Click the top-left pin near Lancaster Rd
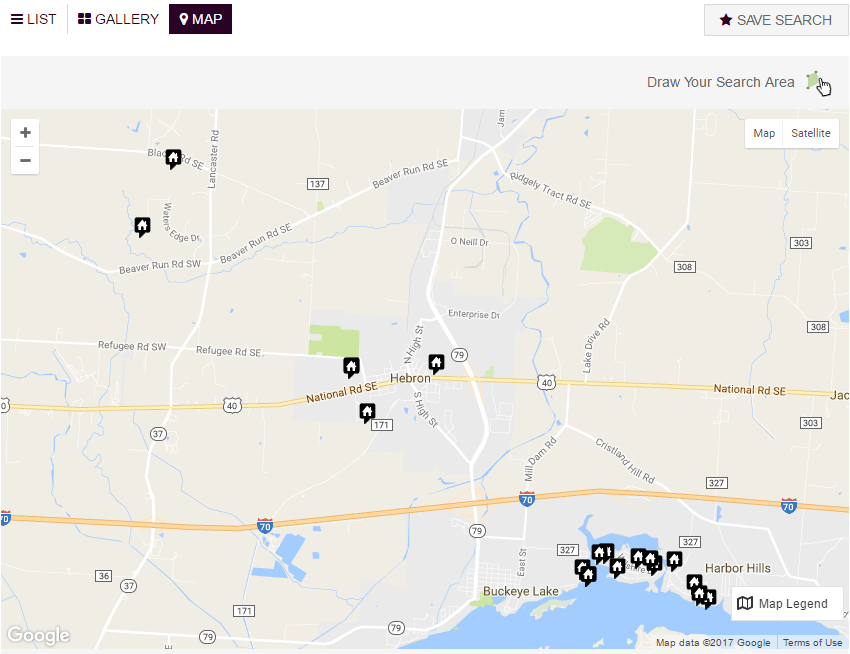850x654 pixels. (172, 158)
